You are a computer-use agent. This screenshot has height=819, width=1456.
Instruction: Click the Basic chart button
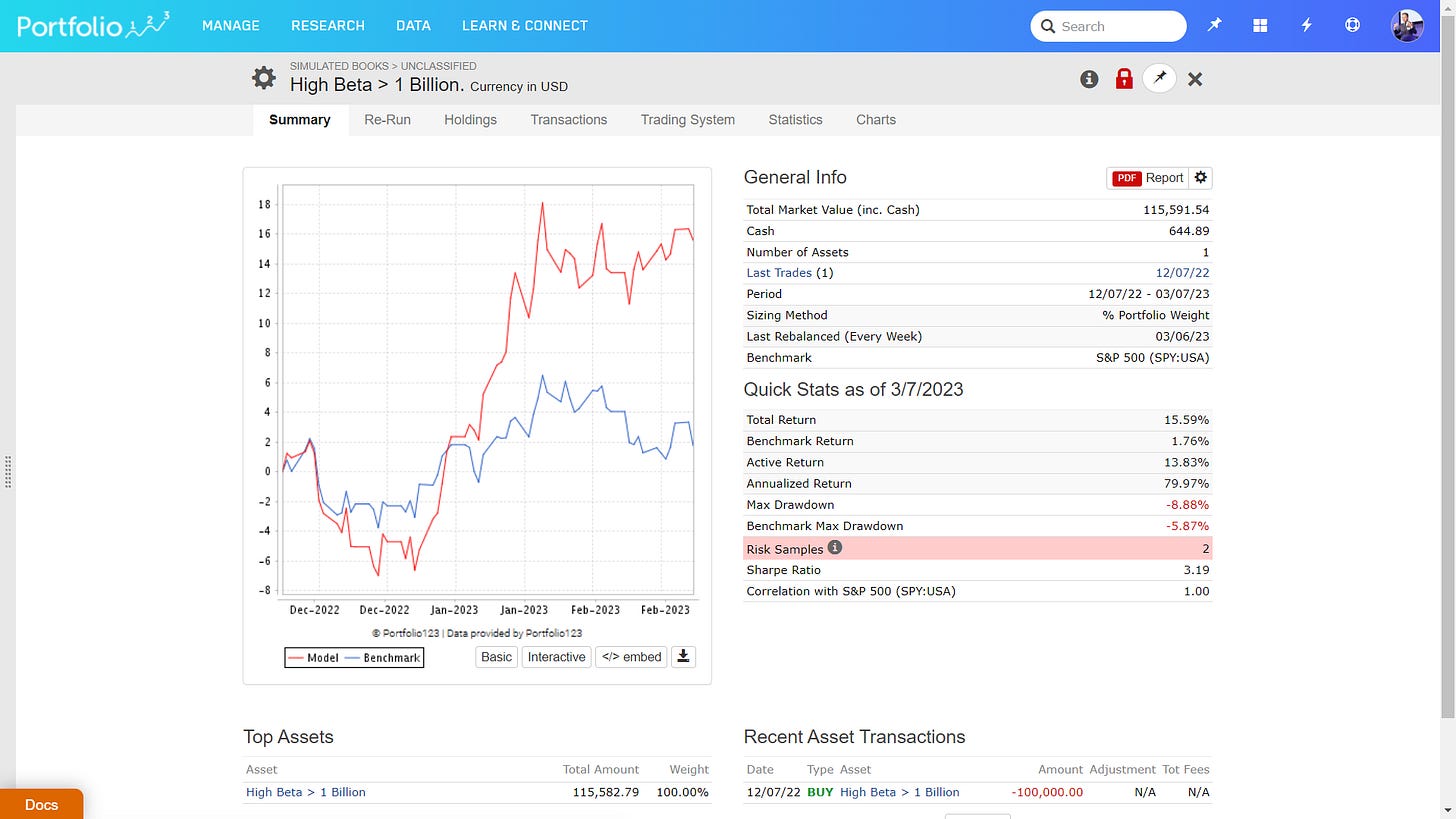point(496,657)
